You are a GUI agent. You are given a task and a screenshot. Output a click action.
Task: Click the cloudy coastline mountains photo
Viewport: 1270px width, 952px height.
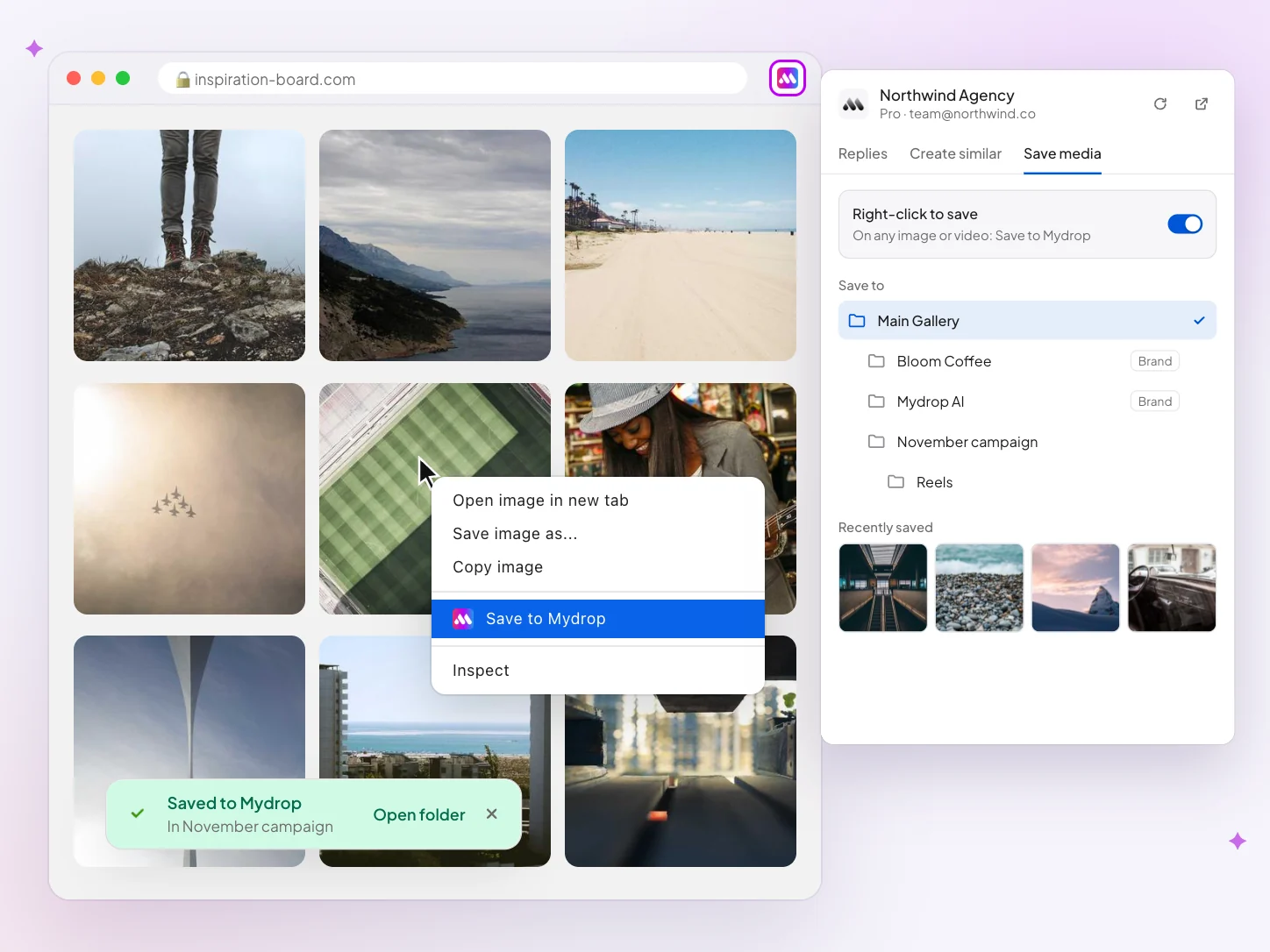[x=435, y=245]
